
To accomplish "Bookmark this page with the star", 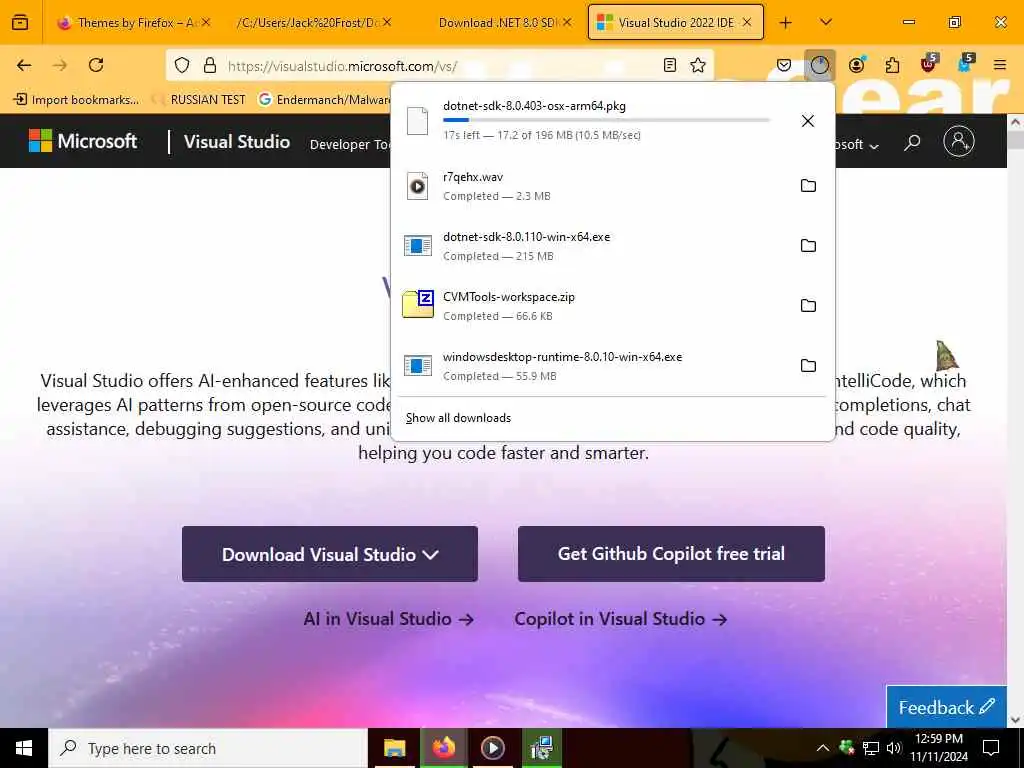I will [698, 65].
